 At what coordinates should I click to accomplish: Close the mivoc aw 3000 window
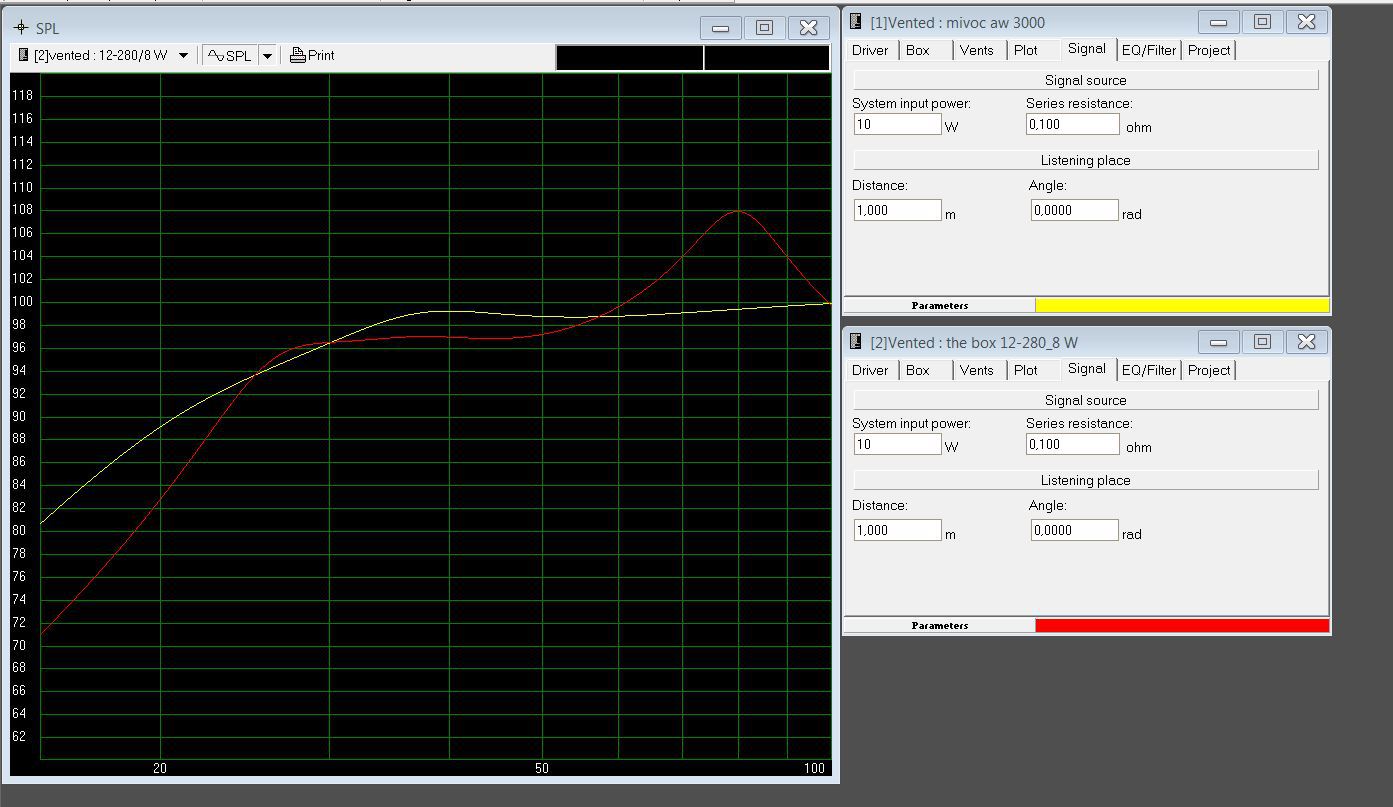tap(1306, 22)
